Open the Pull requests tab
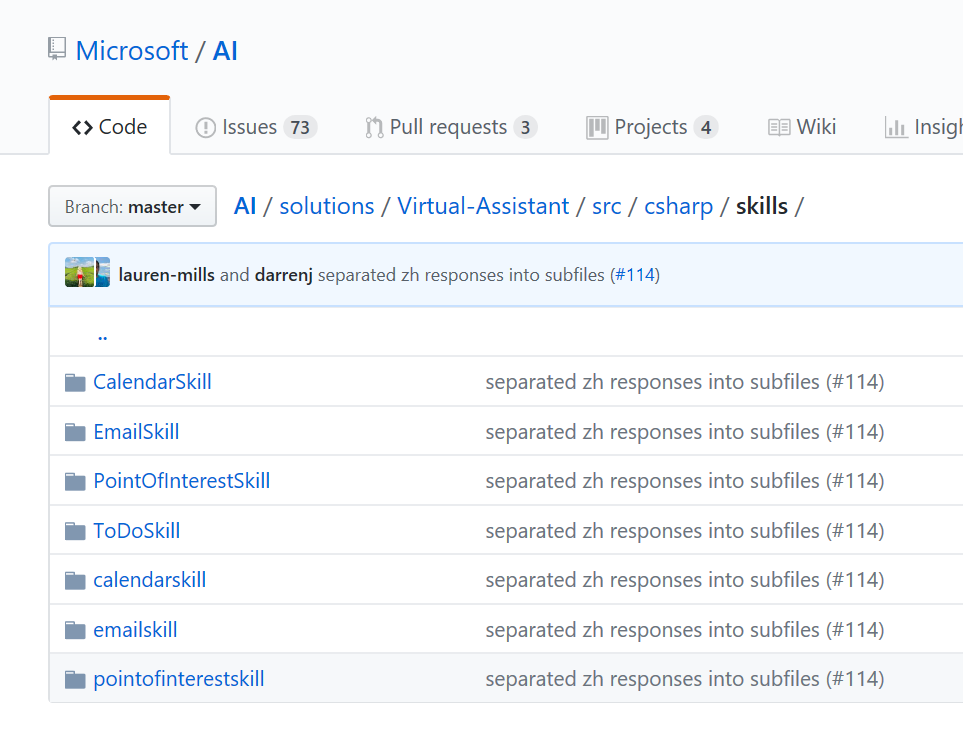The width and height of the screenshot is (963, 743). point(451,127)
